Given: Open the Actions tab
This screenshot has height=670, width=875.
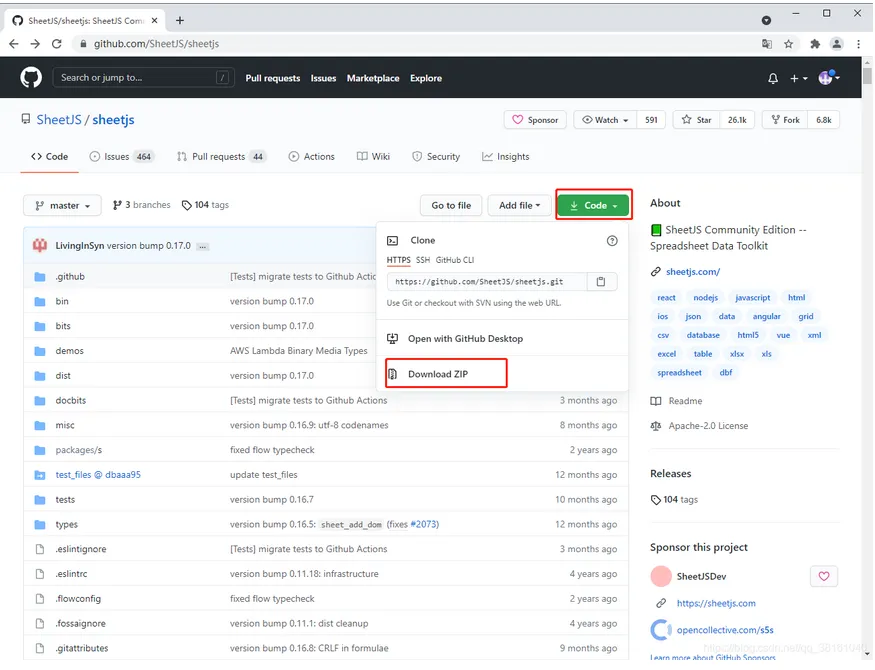Looking at the screenshot, I should click(x=311, y=157).
